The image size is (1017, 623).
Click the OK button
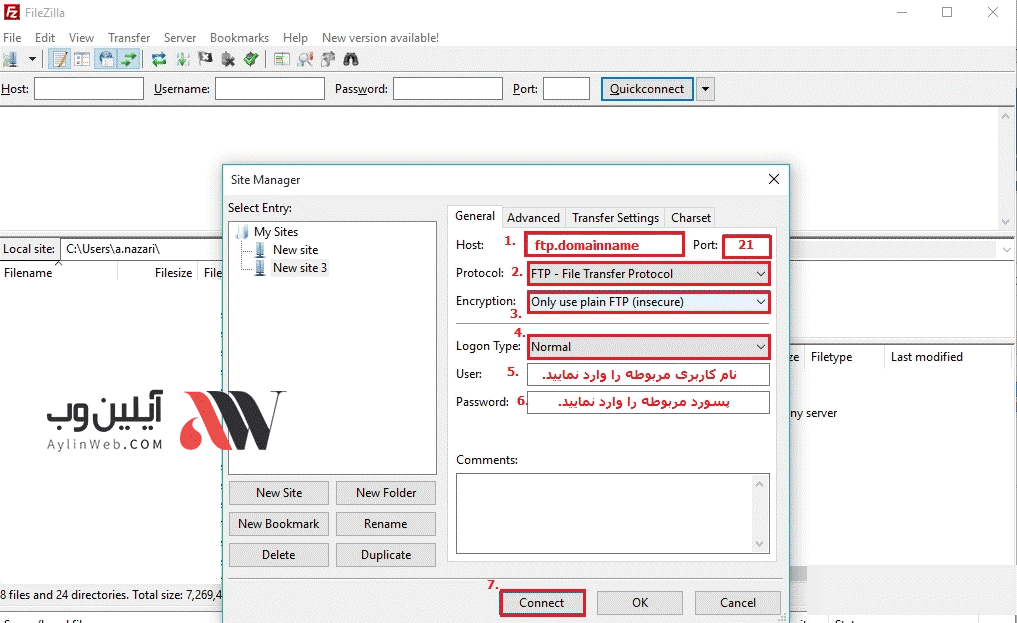click(640, 603)
